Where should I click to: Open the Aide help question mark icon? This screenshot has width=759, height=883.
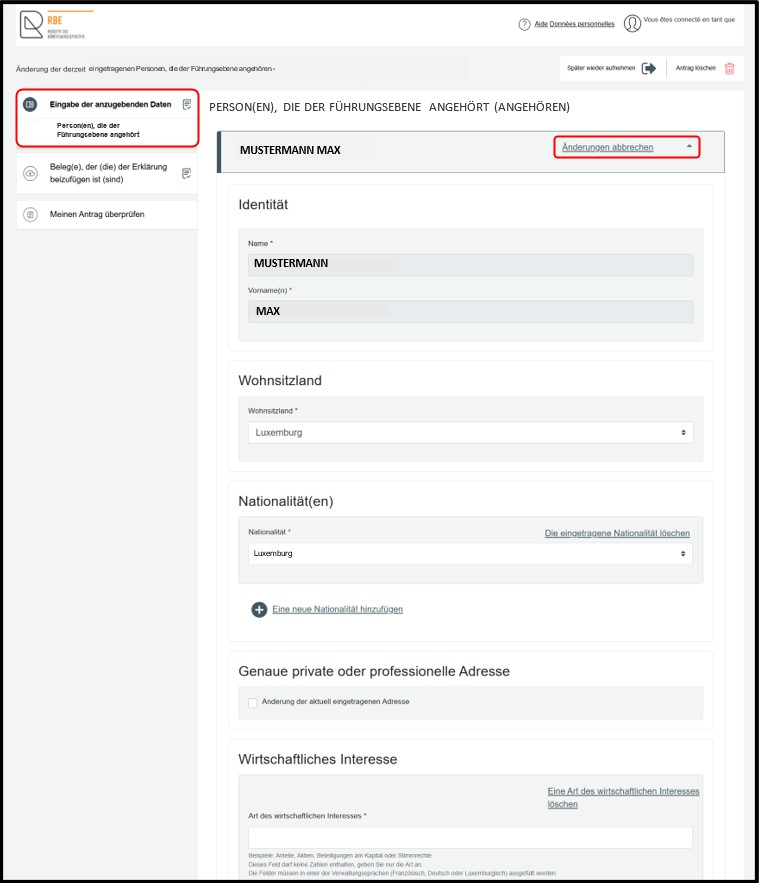tap(524, 24)
